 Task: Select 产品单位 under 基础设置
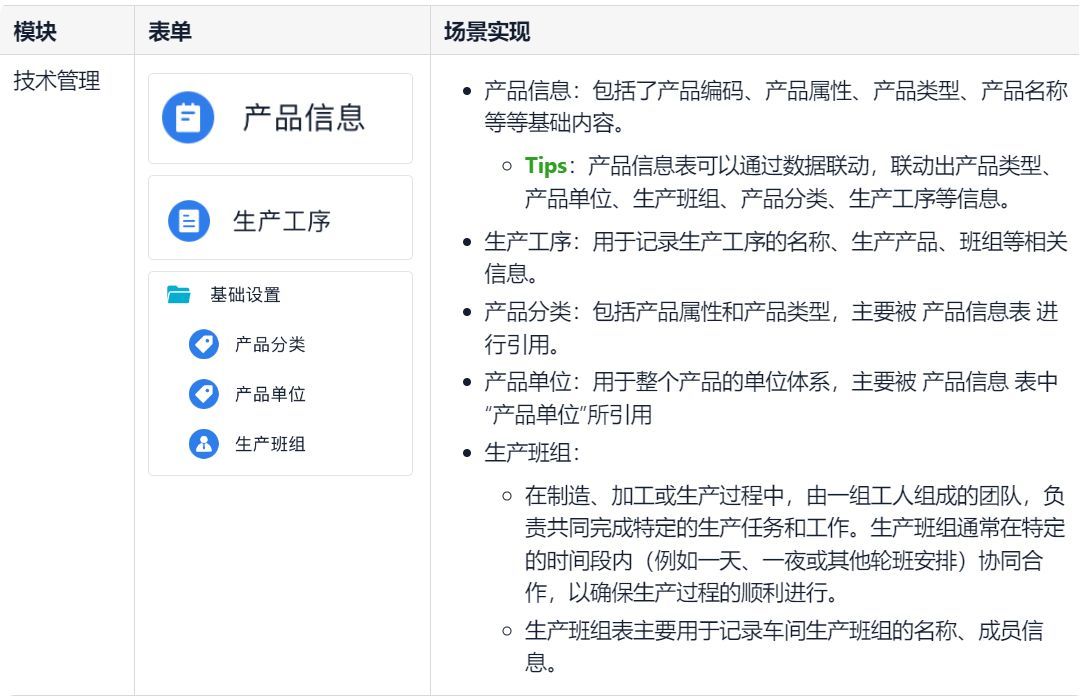pyautogui.click(x=270, y=394)
